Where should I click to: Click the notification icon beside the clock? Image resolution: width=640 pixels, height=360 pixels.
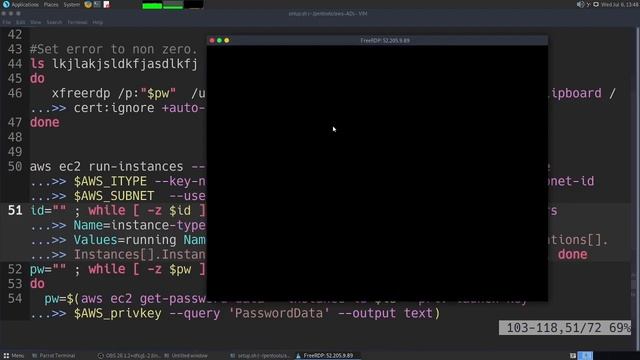(596, 4)
